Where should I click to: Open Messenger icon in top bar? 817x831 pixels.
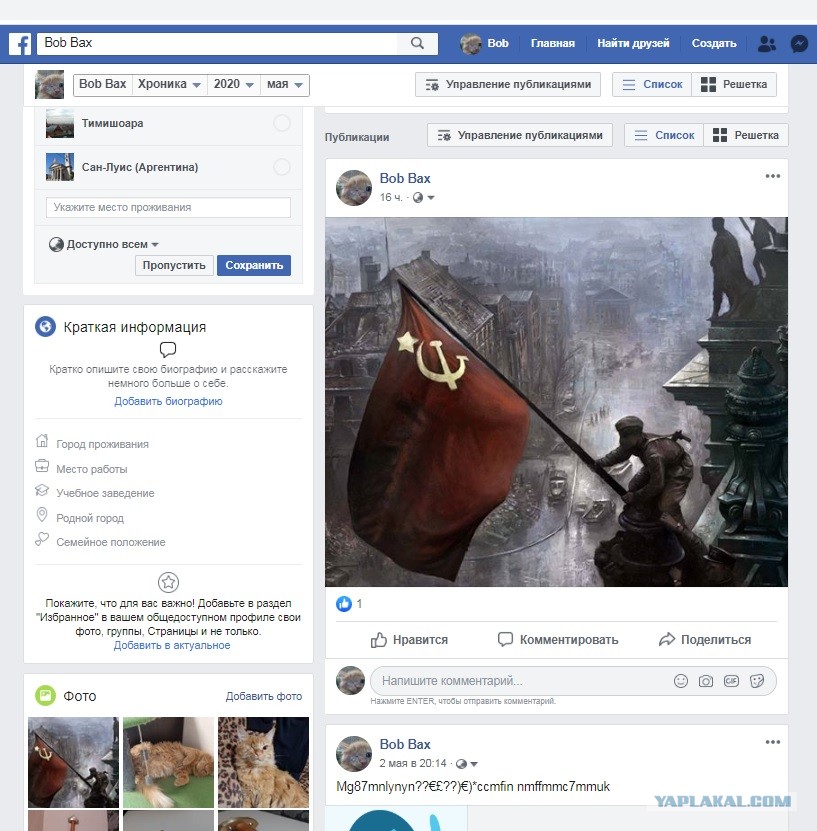point(799,43)
